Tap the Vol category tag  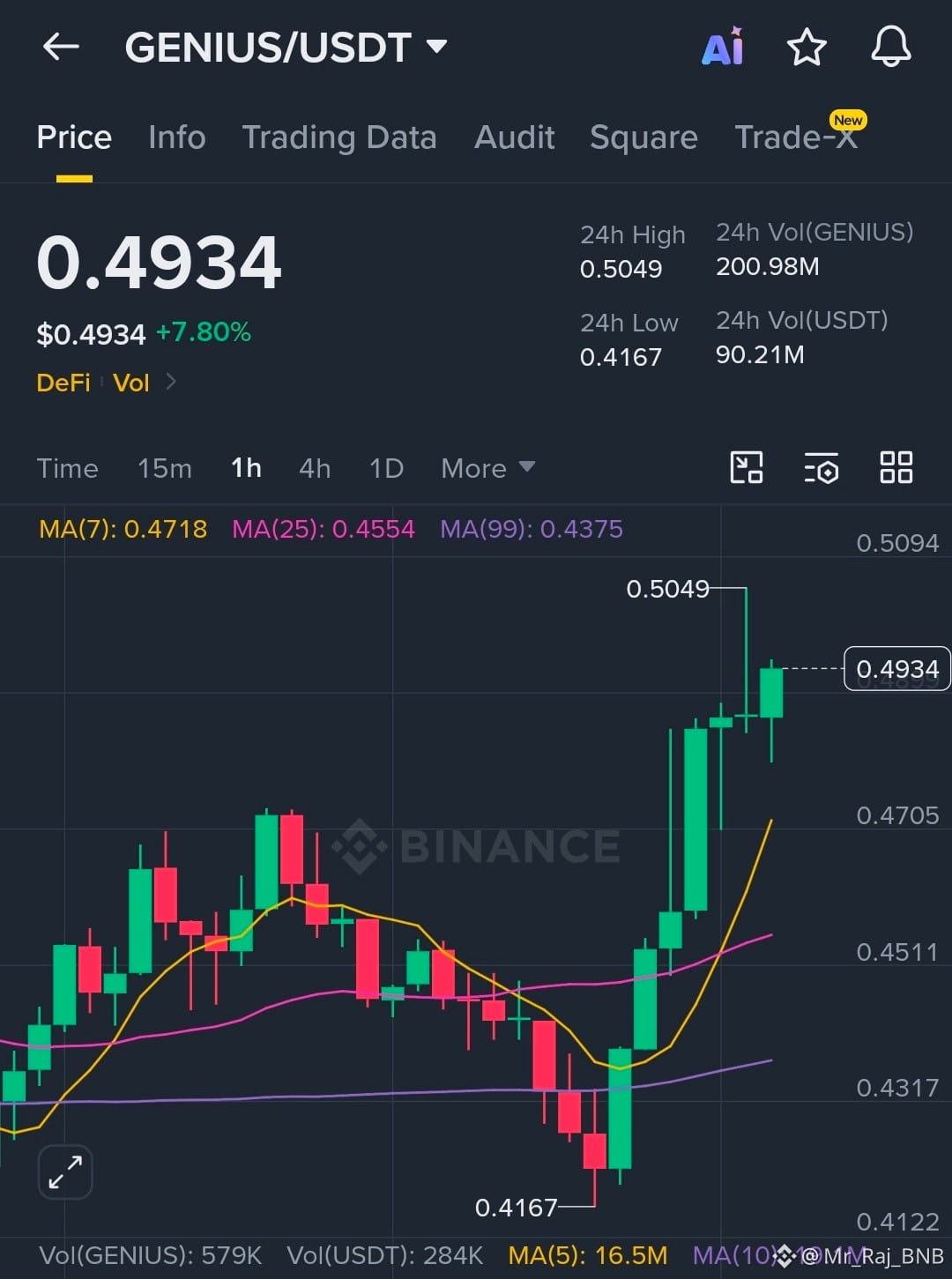pyautogui.click(x=131, y=383)
